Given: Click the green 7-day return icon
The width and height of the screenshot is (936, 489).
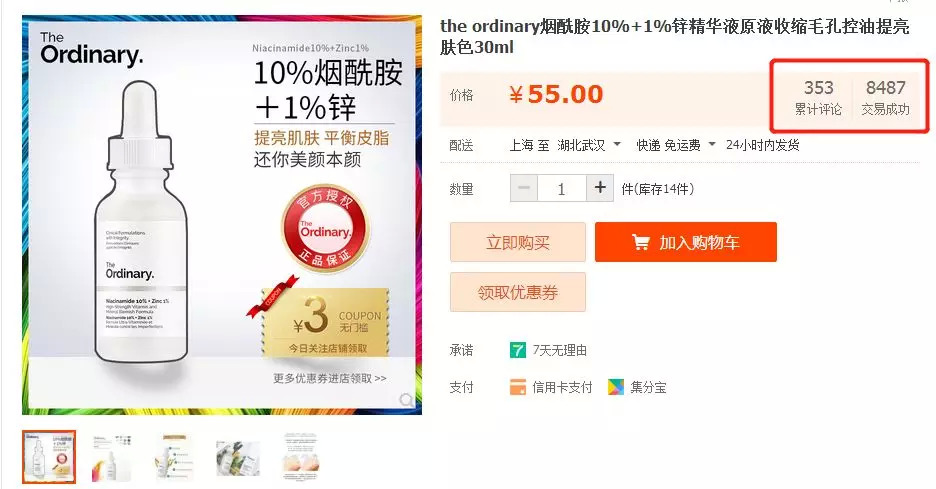Looking at the screenshot, I should click(518, 350).
